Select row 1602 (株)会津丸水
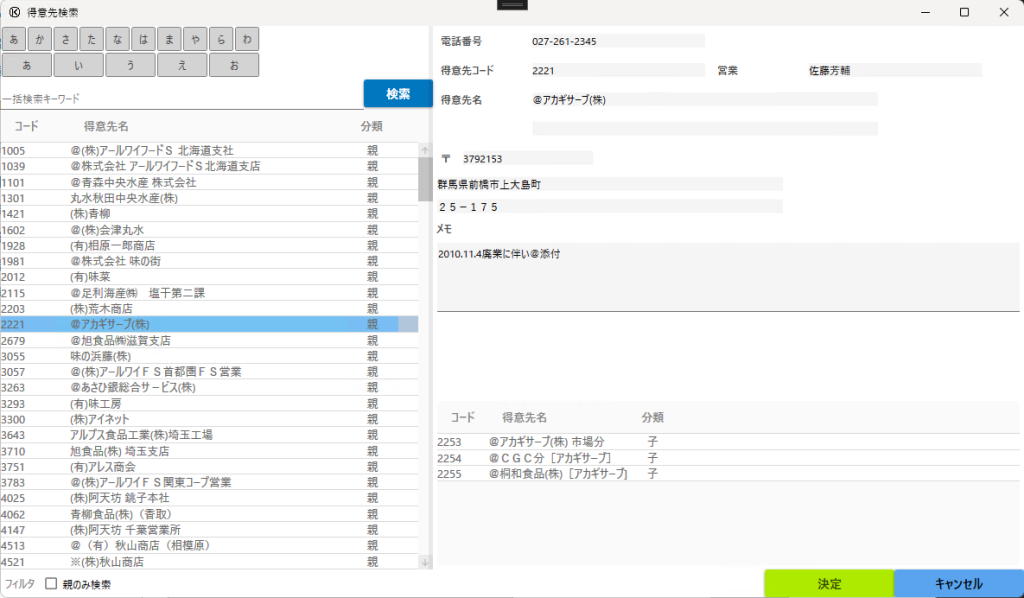The height and width of the screenshot is (598, 1024). (209, 230)
